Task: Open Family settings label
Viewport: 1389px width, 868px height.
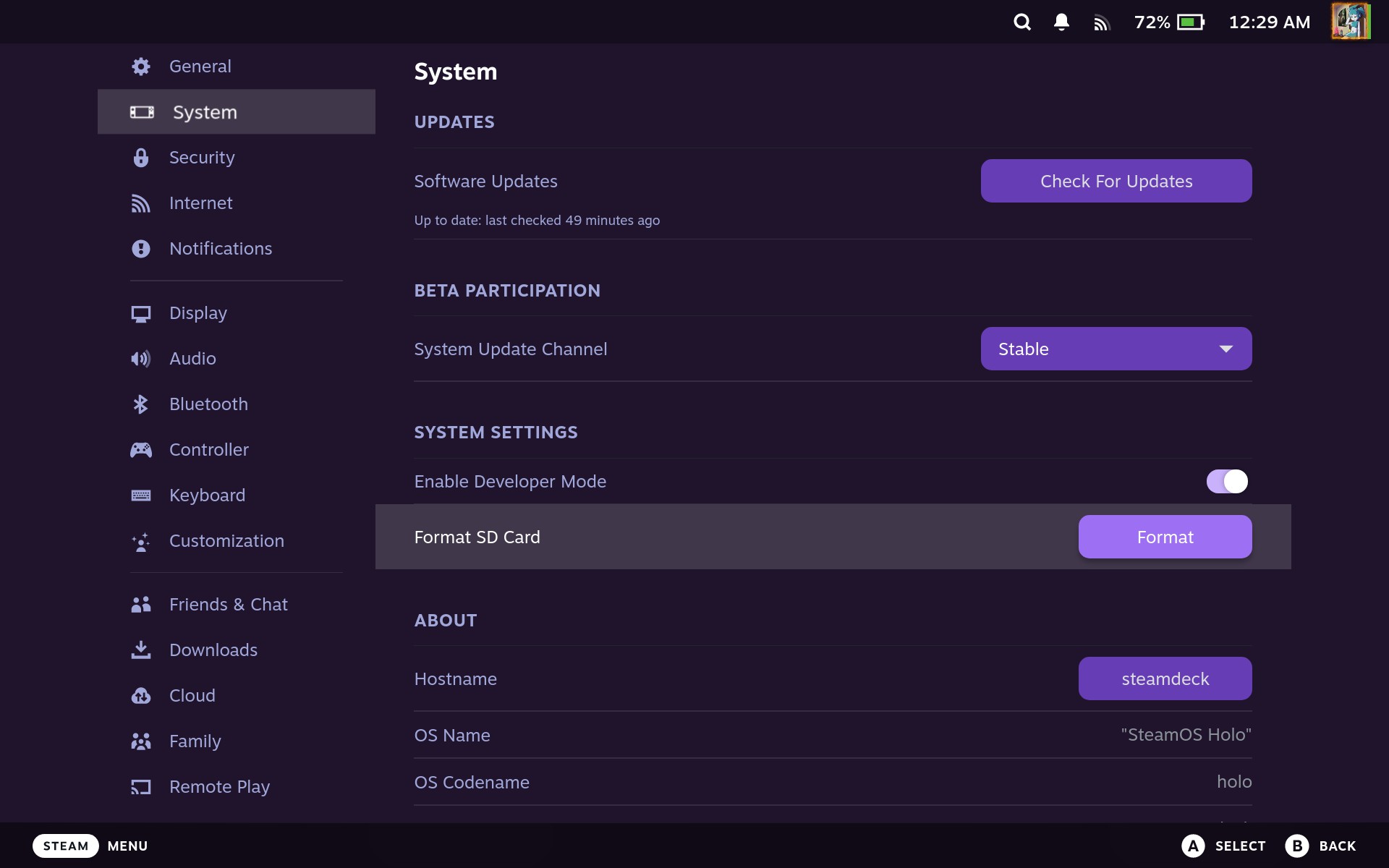Action: 195,741
